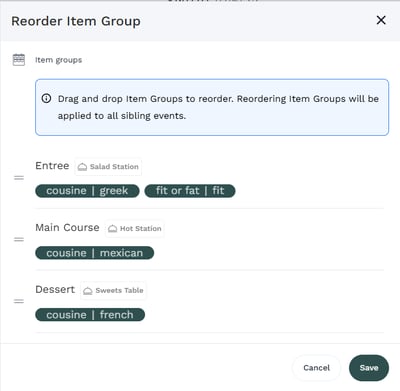Click the Salad Station cloche icon
The width and height of the screenshot is (400, 391).
click(x=82, y=167)
